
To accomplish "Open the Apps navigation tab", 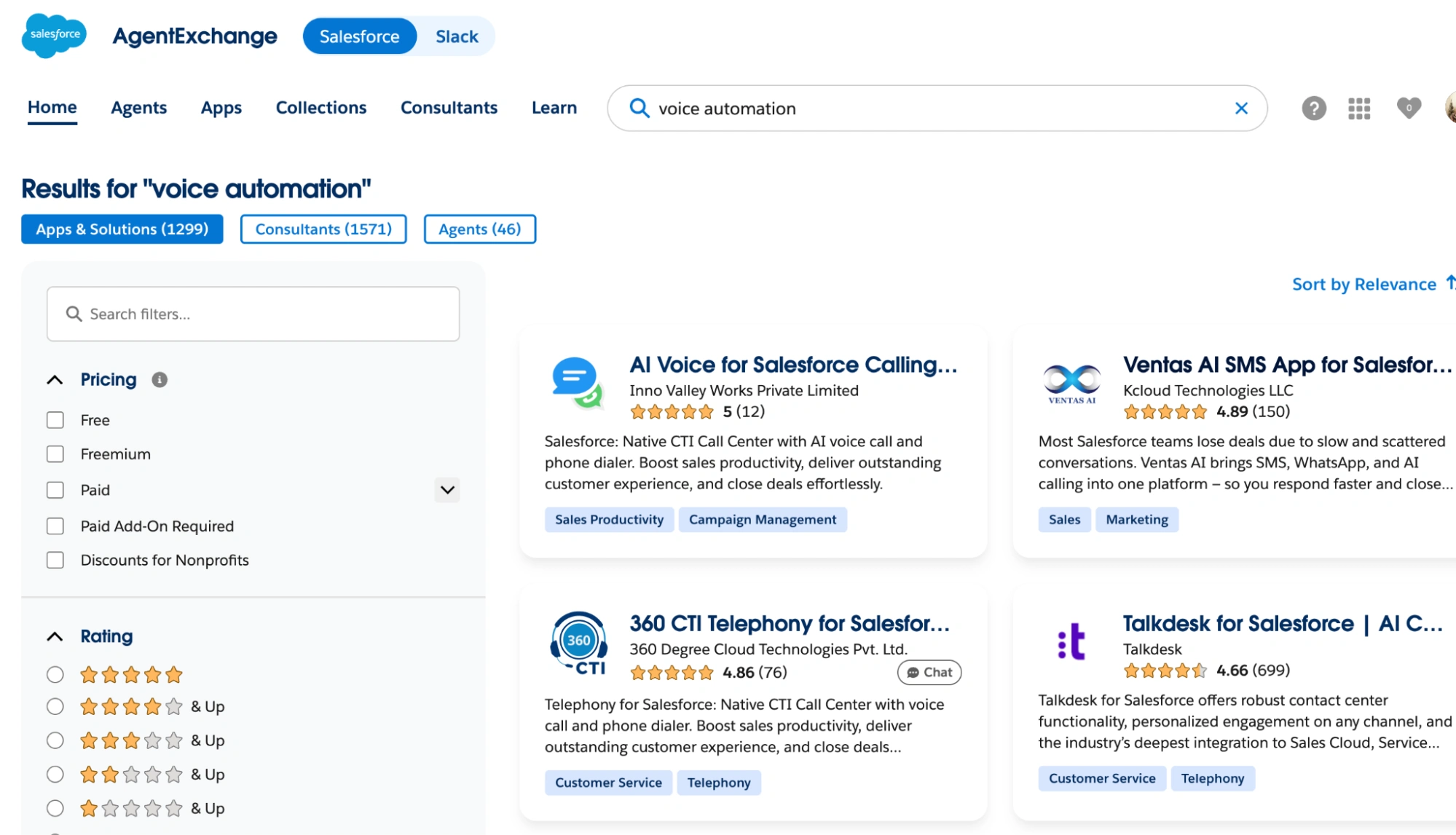I will [x=221, y=108].
